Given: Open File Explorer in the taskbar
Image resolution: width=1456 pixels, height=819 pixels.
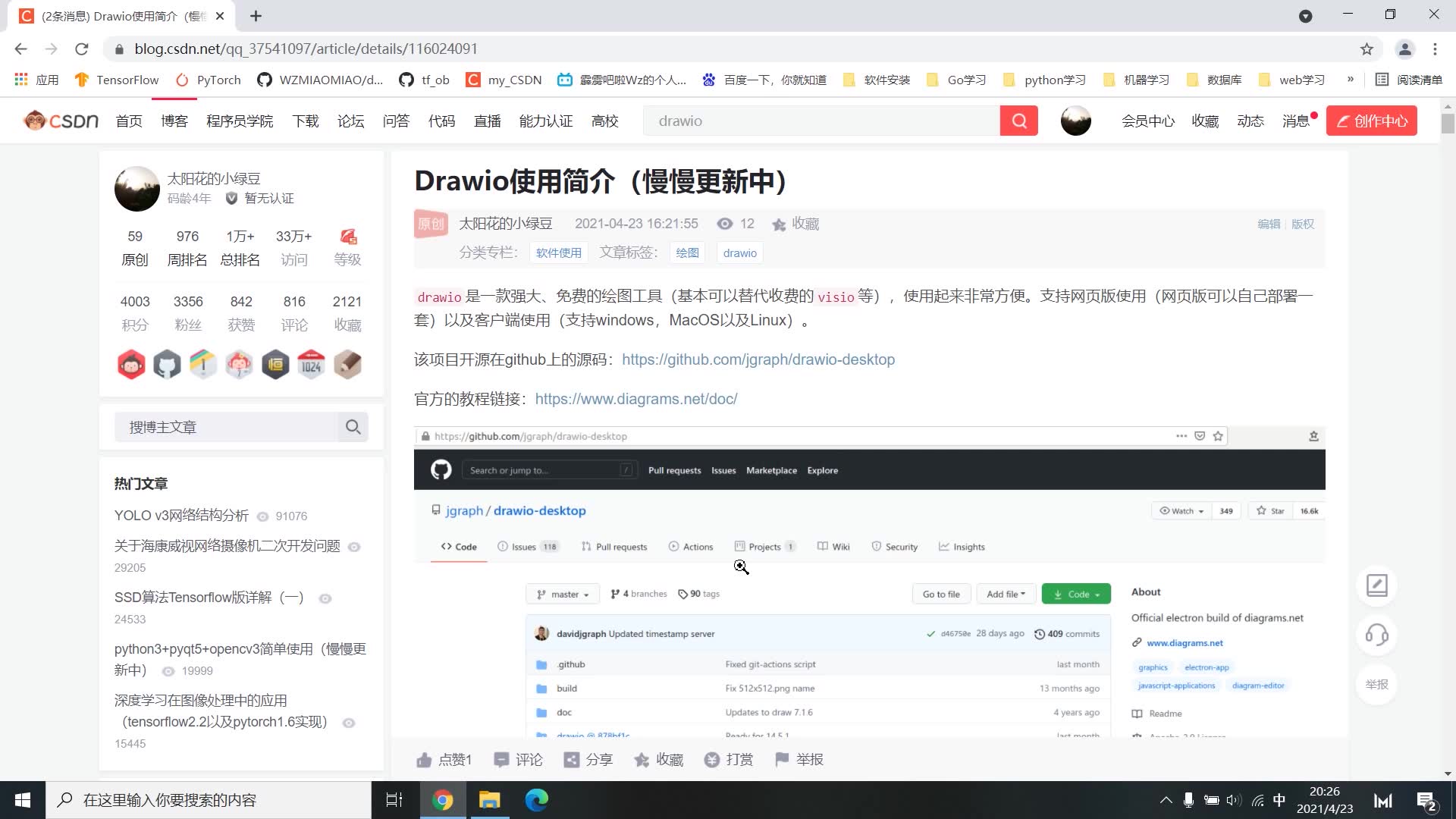Looking at the screenshot, I should 490,800.
